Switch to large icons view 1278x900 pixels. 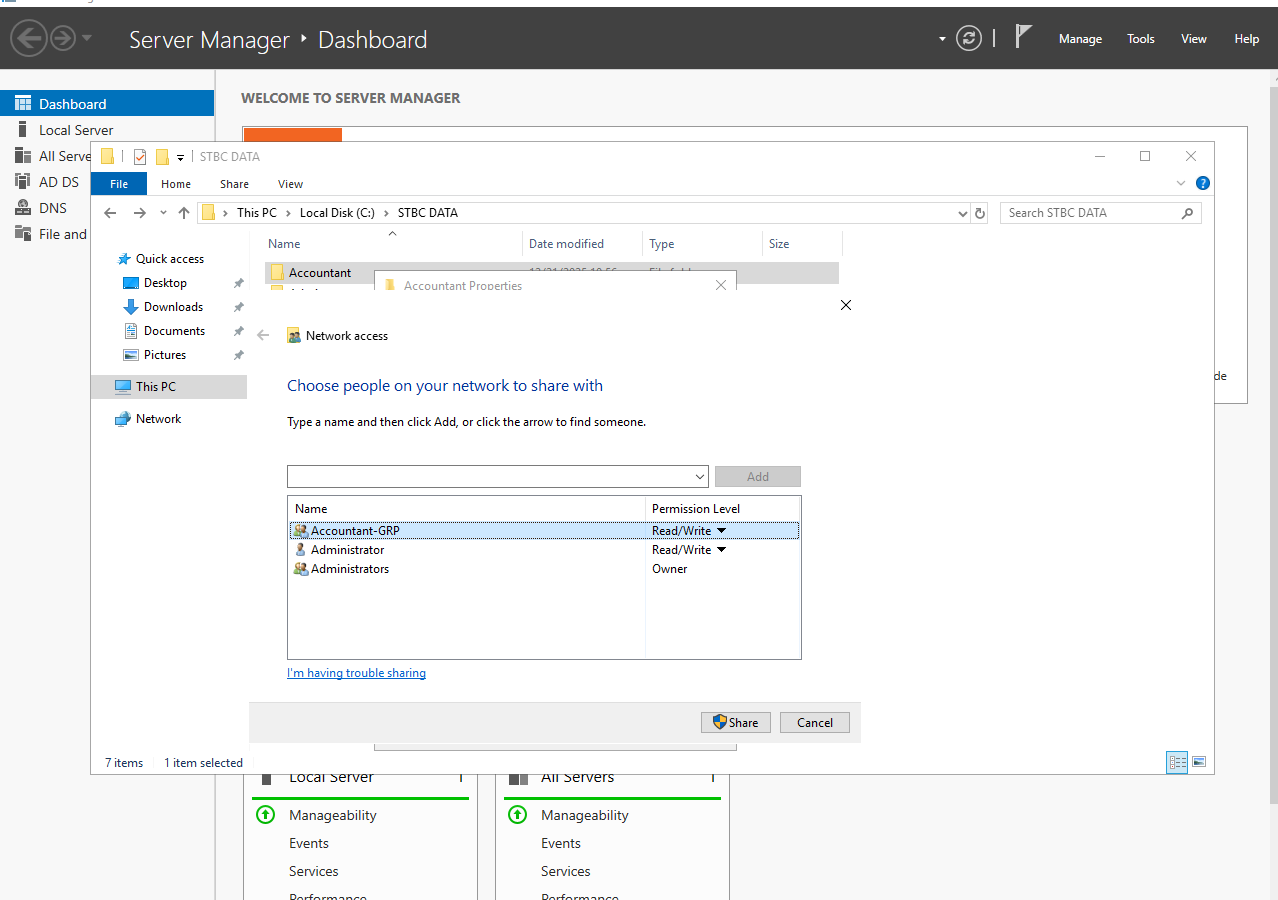1199,762
